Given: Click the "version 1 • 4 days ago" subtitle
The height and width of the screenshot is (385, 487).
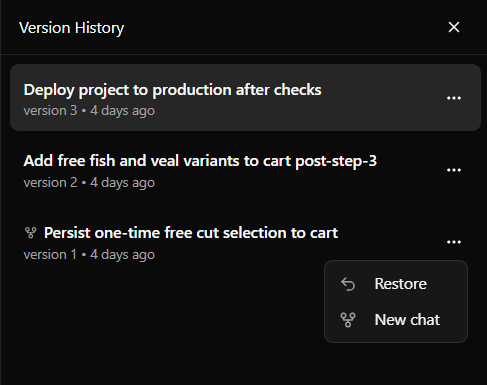Looking at the screenshot, I should (89, 255).
